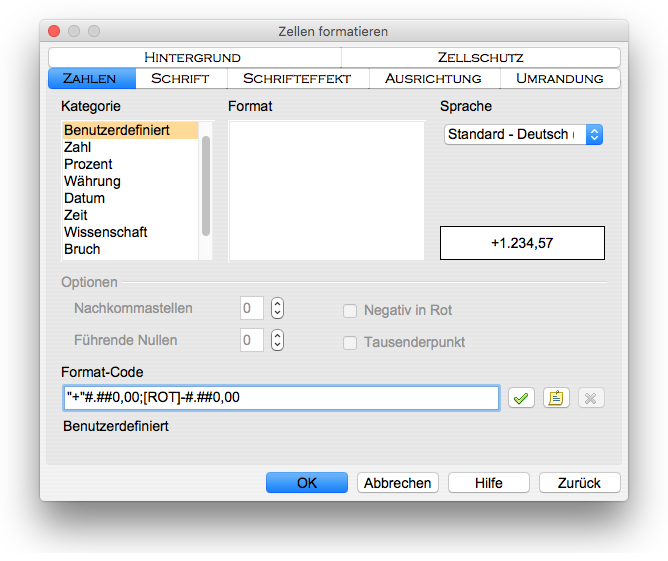Select the Bruch category
The width and height of the screenshot is (668, 561).
point(130,249)
